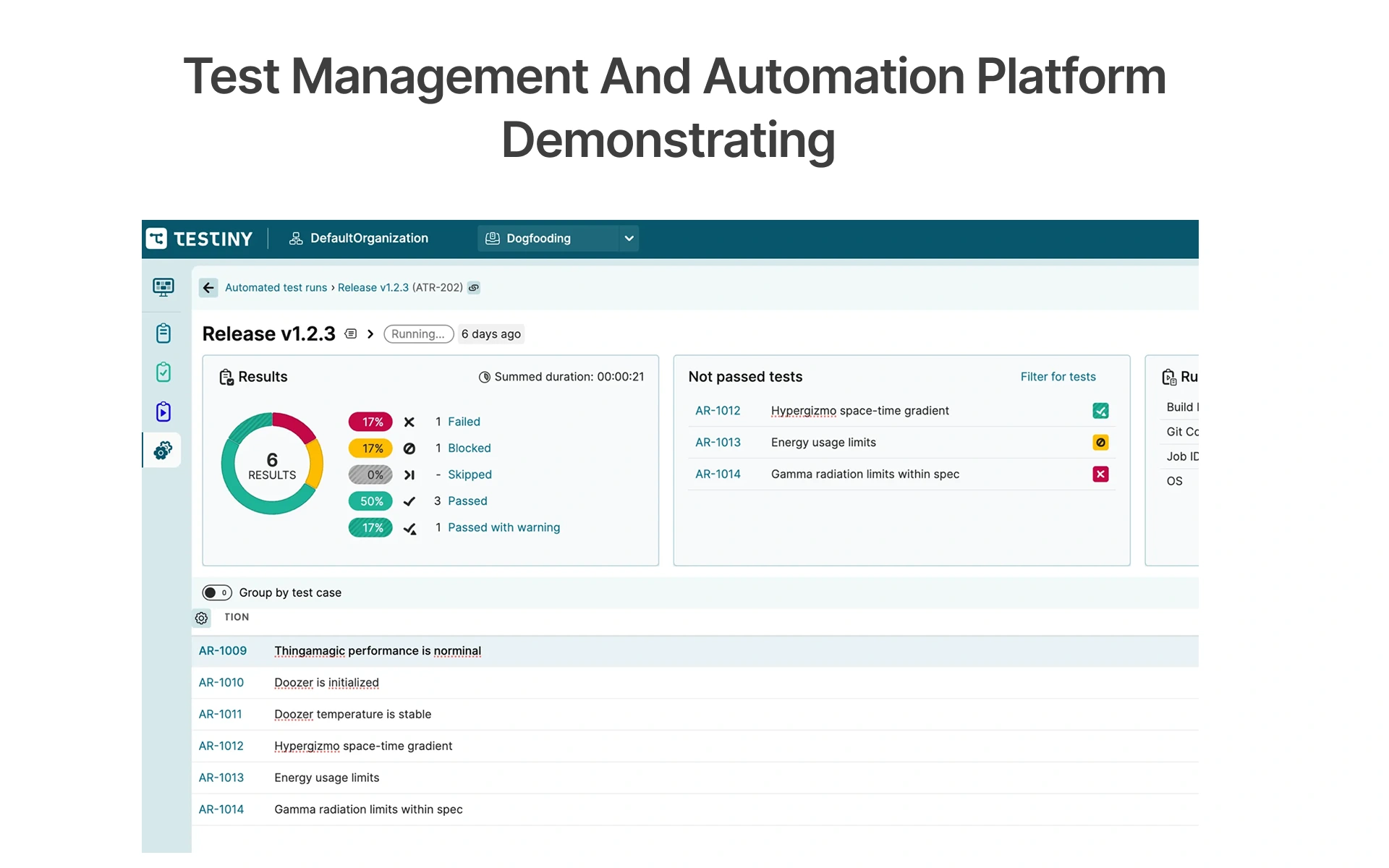Click the 17% Passed with warning badge
The width and height of the screenshot is (1389, 868).
[x=370, y=528]
